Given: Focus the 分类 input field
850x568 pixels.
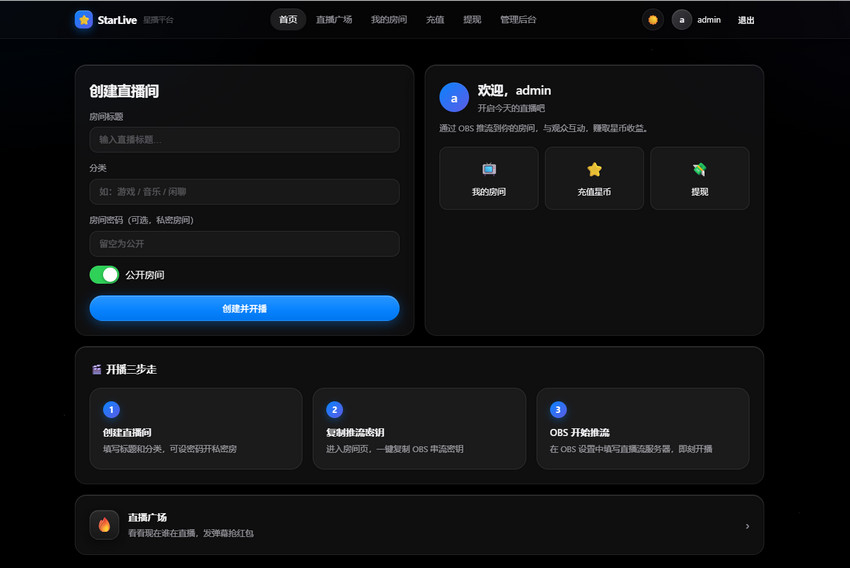Looking at the screenshot, I should (x=244, y=192).
